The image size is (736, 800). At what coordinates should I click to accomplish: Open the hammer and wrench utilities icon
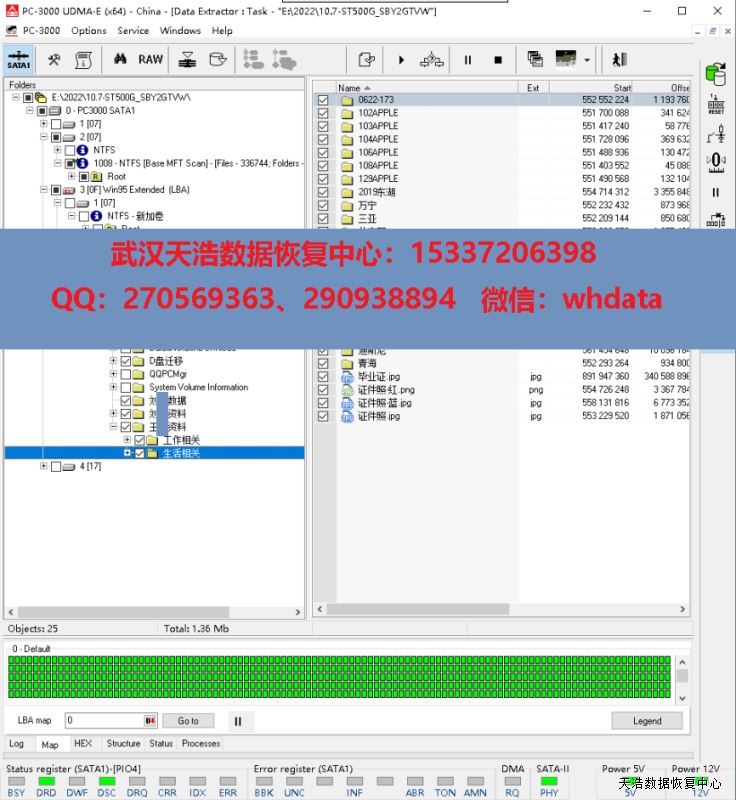click(54, 60)
